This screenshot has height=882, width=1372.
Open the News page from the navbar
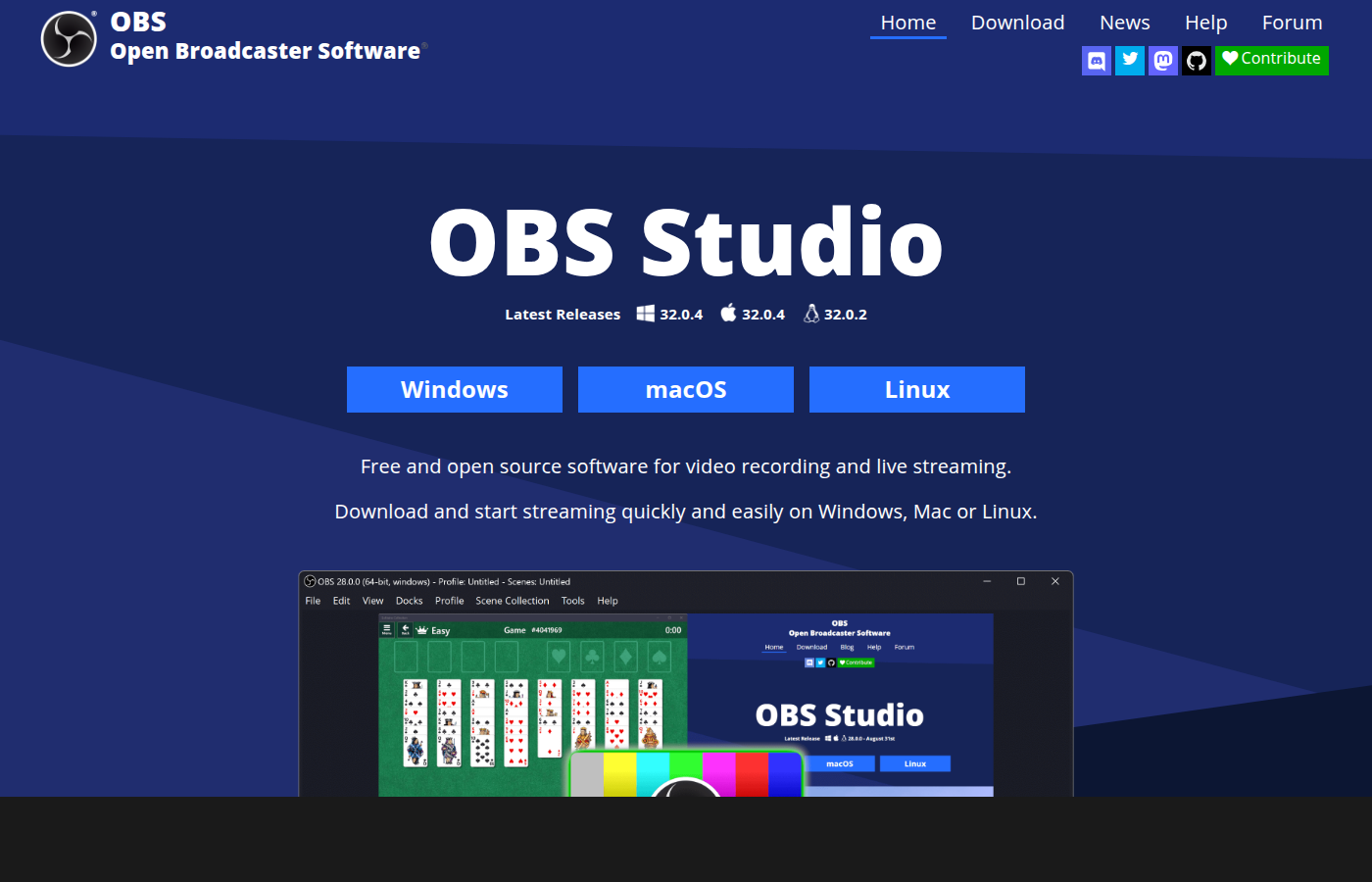click(x=1124, y=22)
